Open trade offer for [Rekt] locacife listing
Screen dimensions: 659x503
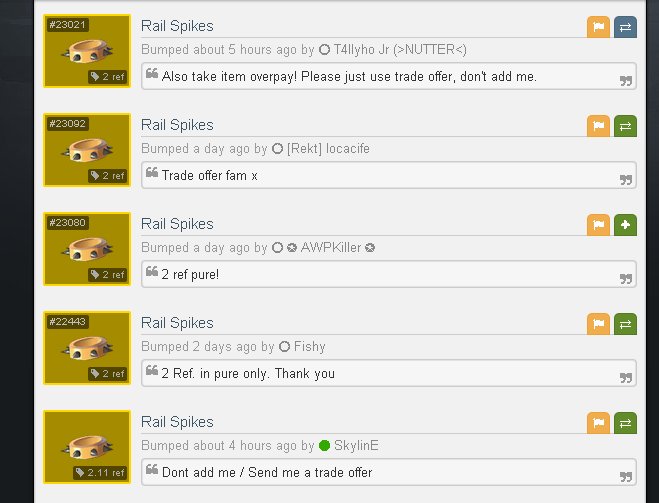coord(625,126)
